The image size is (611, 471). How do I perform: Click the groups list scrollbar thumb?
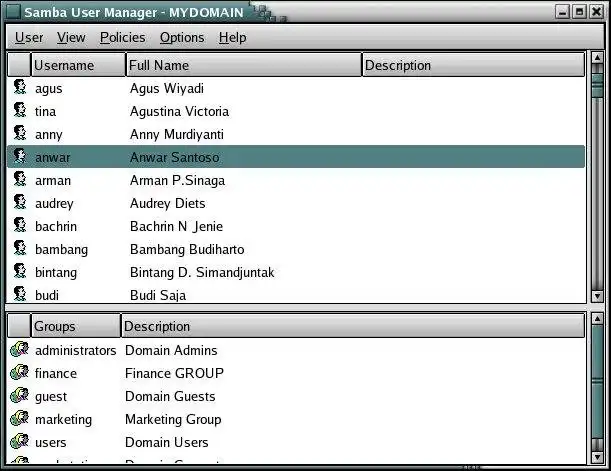tap(597, 382)
